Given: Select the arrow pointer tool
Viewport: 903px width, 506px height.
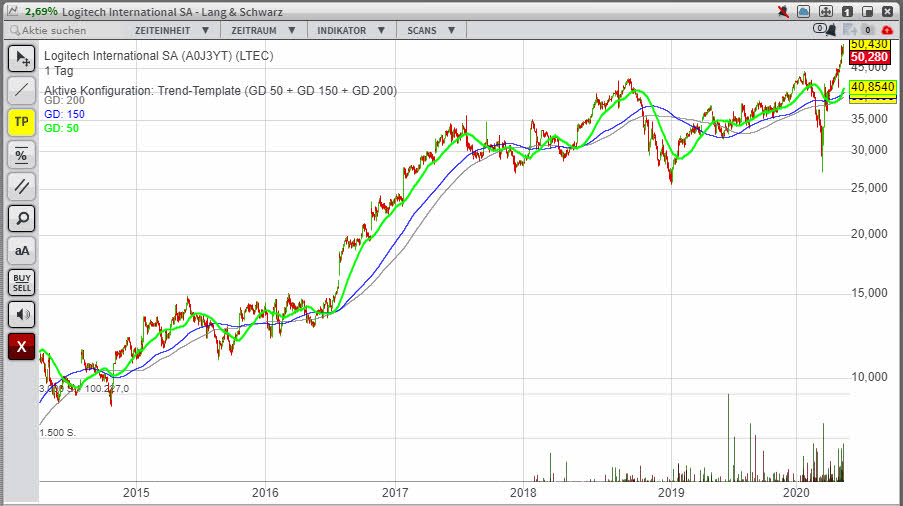Looking at the screenshot, I should click(x=21, y=58).
